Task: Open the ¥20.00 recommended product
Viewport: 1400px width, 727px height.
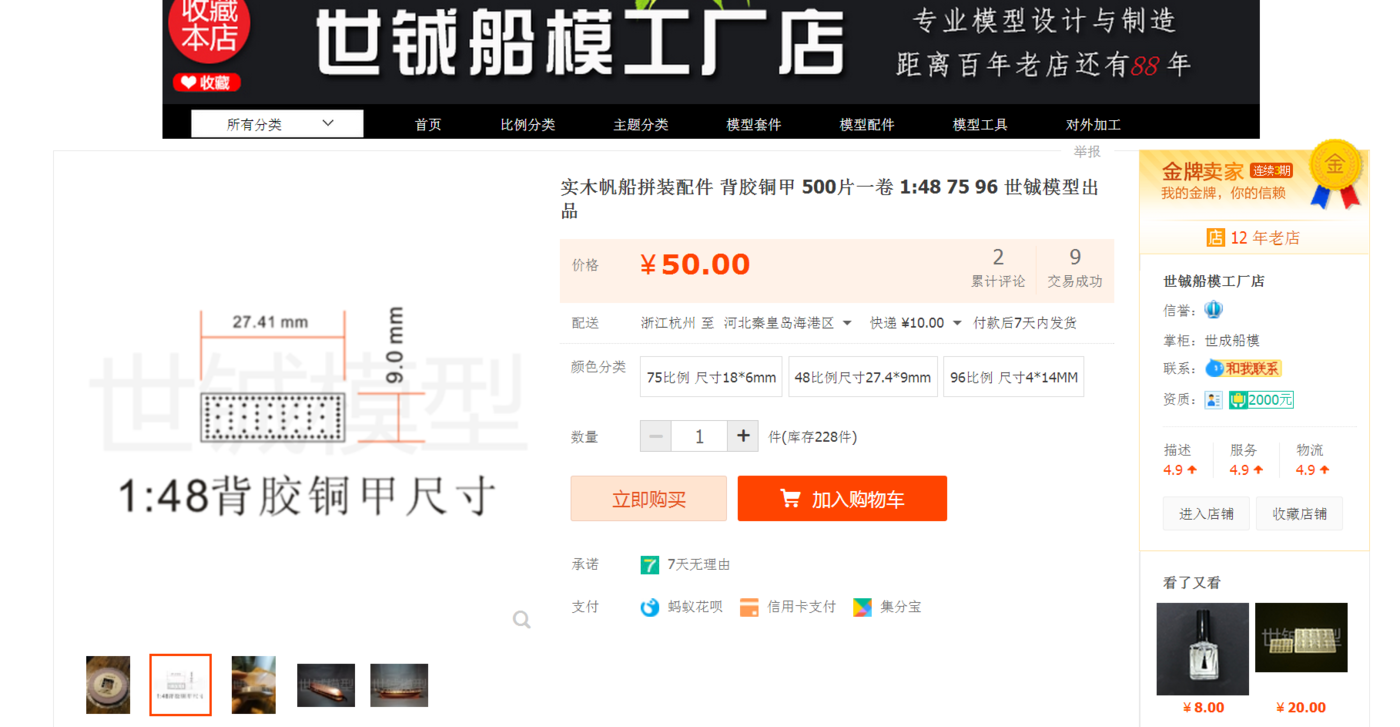Action: click(x=1301, y=638)
